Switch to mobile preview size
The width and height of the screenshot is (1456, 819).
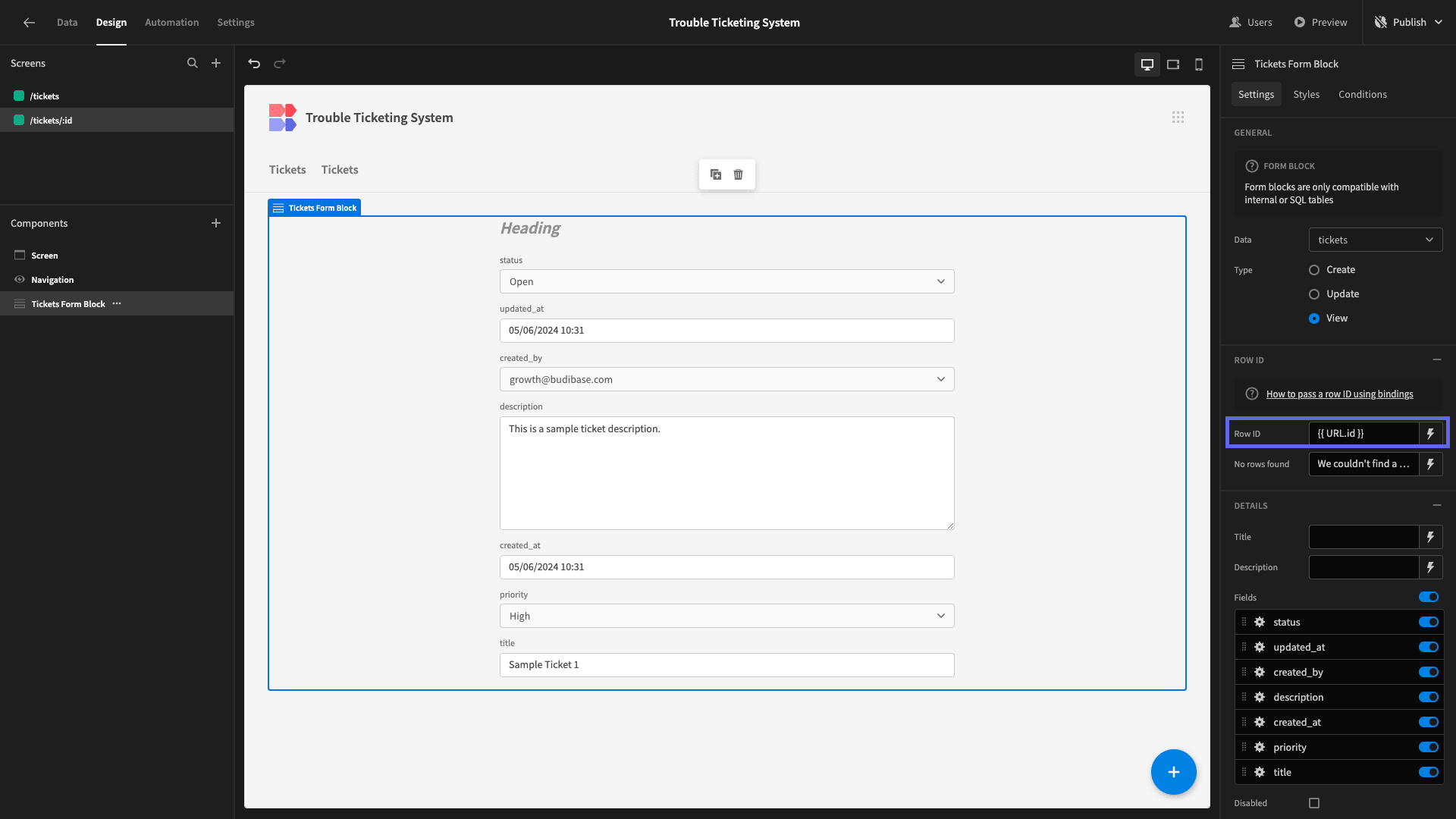(x=1199, y=64)
